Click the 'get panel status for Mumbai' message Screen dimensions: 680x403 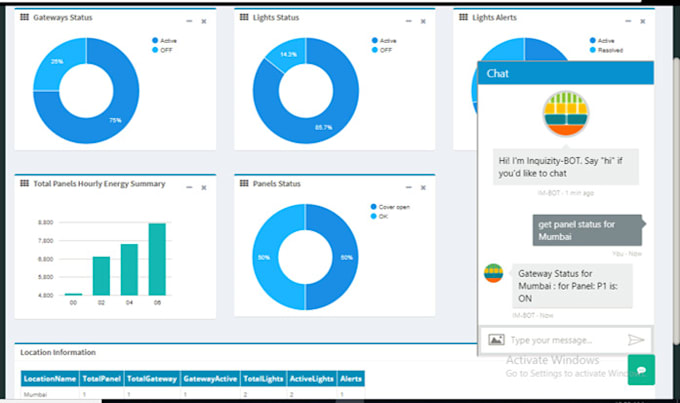click(x=587, y=230)
